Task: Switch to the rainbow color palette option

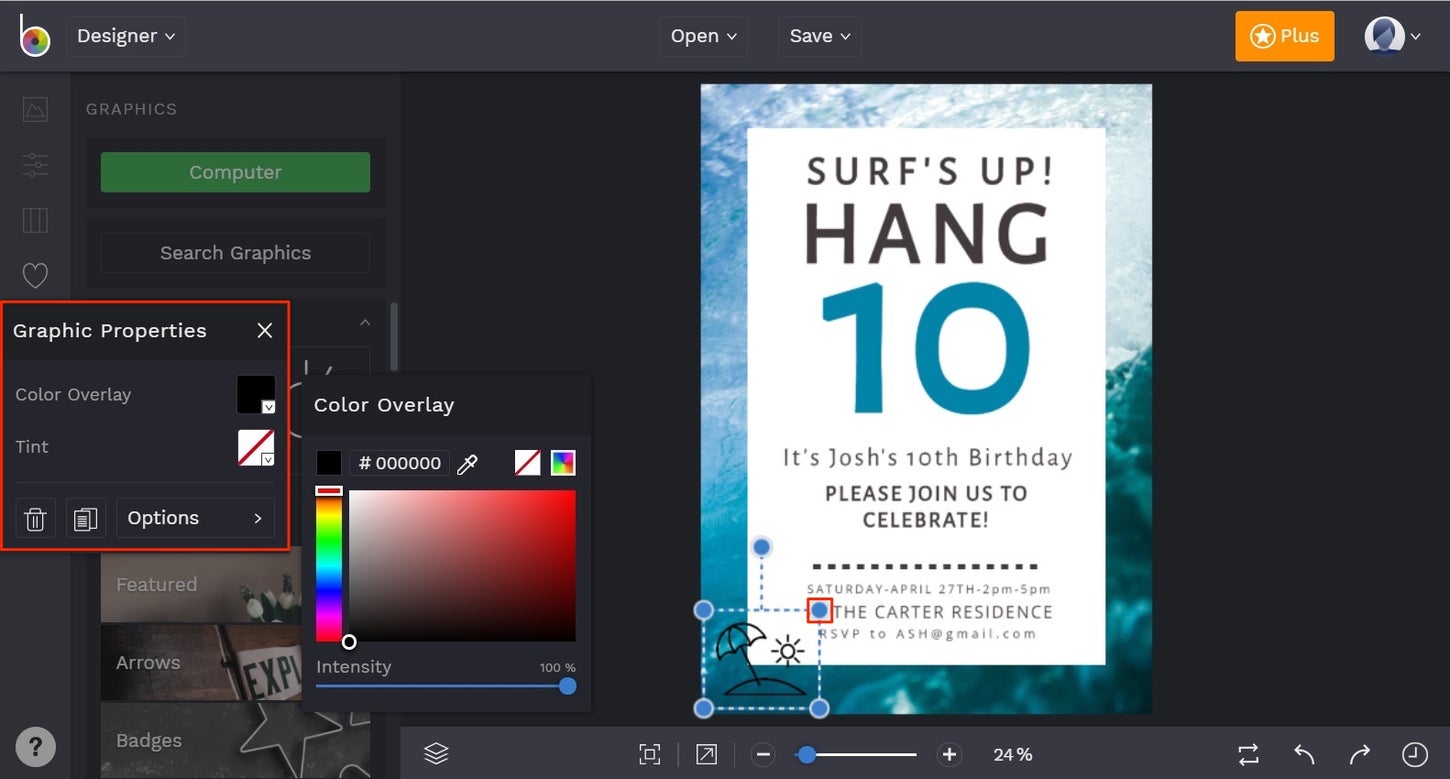Action: tap(563, 463)
